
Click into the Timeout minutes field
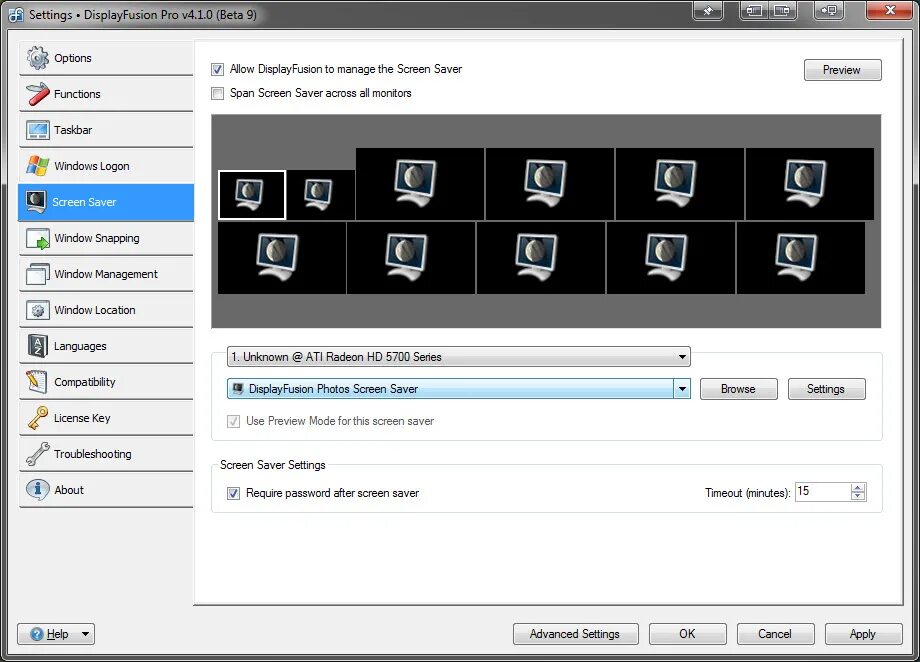(x=823, y=492)
